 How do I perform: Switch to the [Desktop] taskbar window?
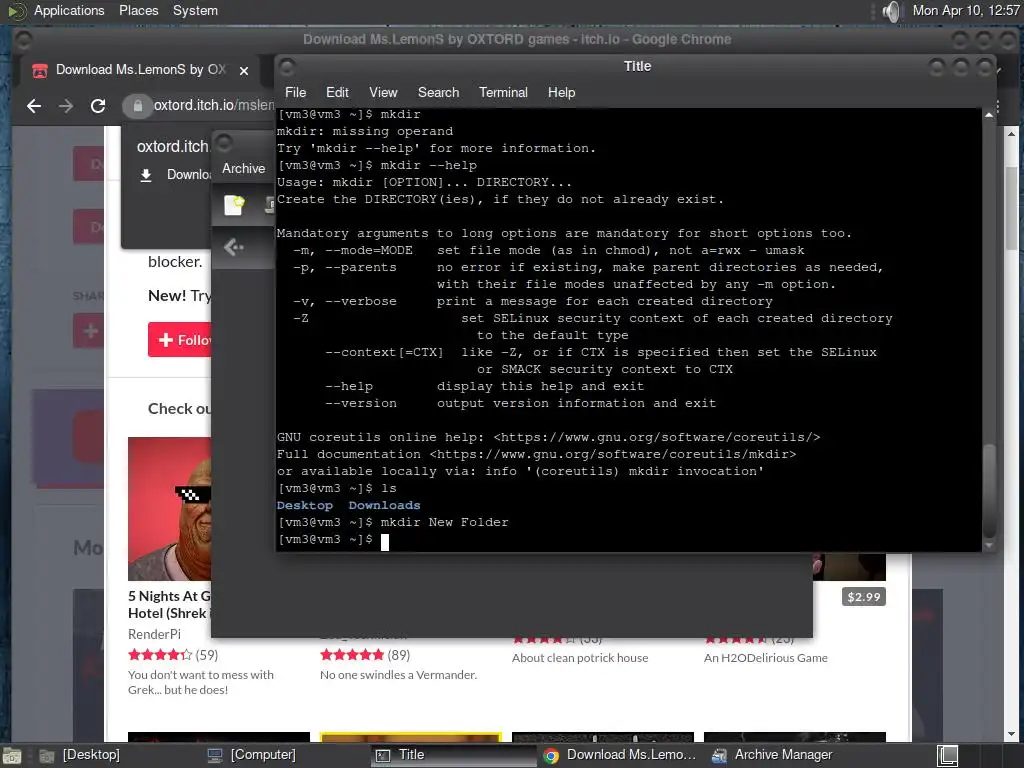click(x=82, y=755)
